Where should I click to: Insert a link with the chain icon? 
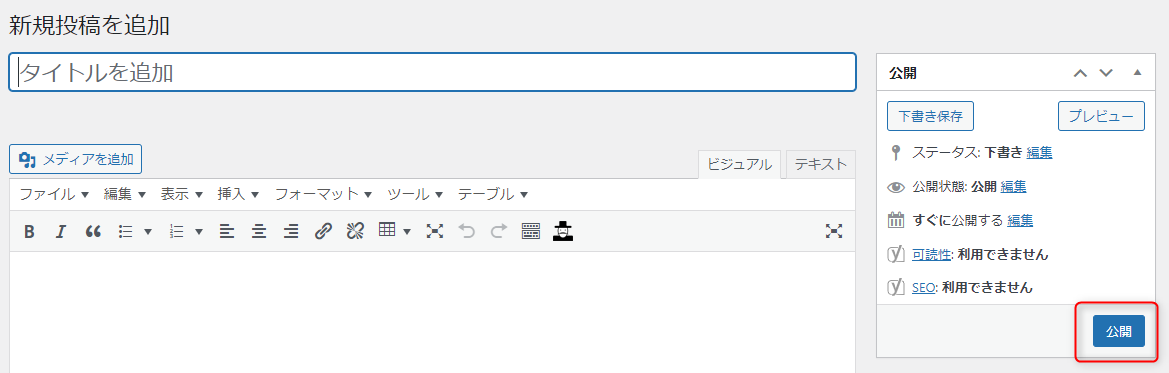coord(323,232)
